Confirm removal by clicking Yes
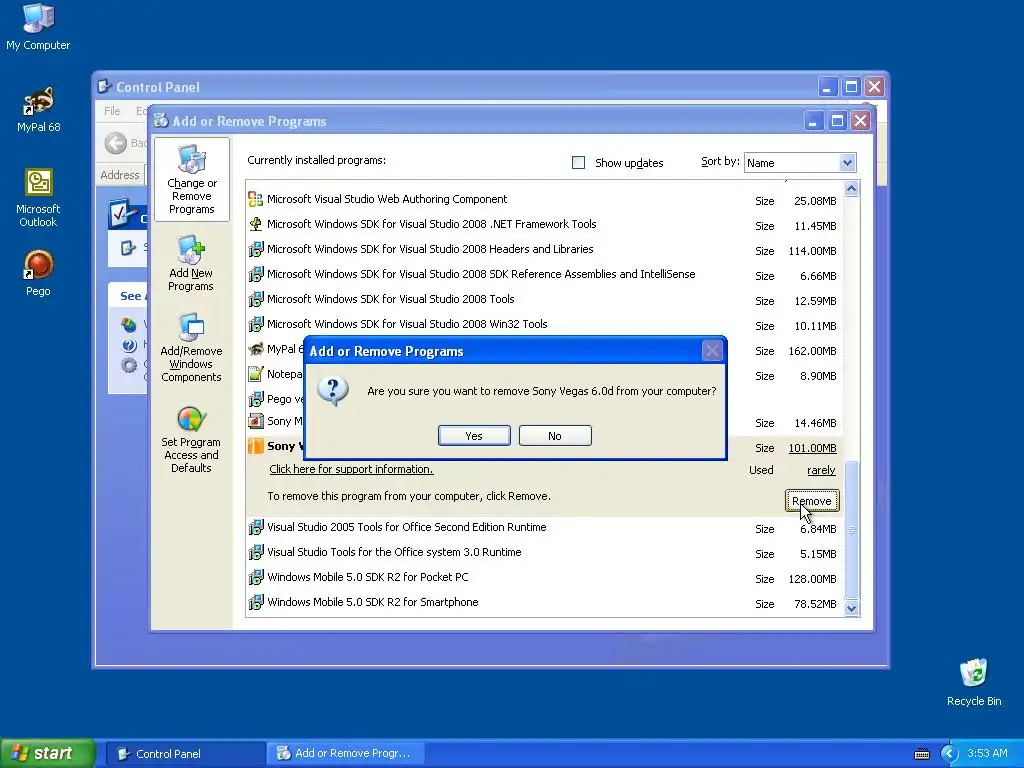1024x768 pixels. [474, 436]
